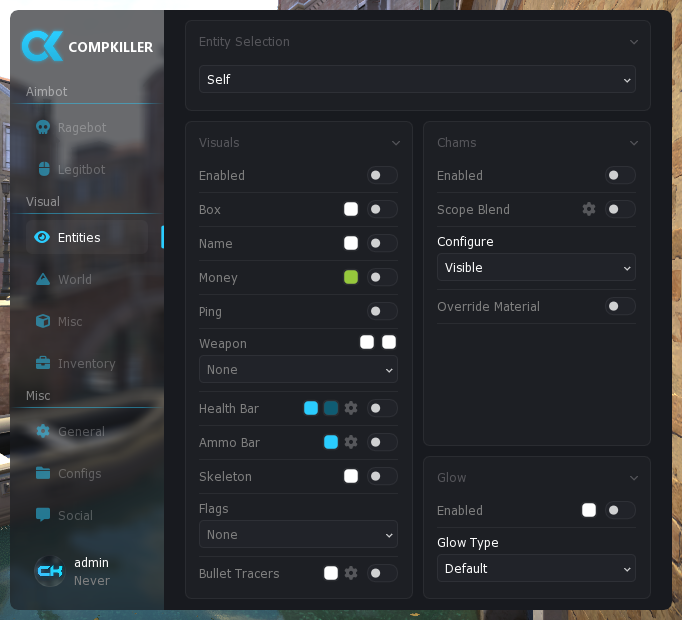Open the Glow Type Default dropdown
The height and width of the screenshot is (620, 682).
point(536,568)
